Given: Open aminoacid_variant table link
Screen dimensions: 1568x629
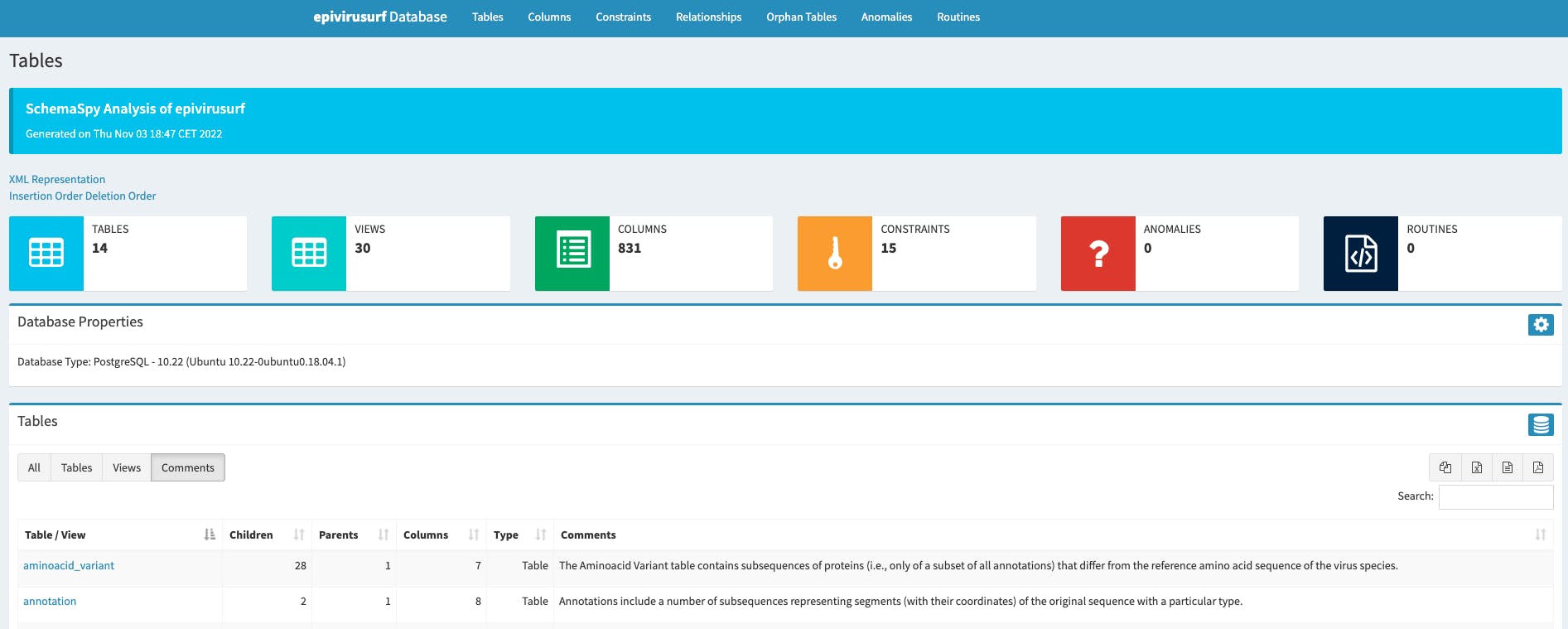Looking at the screenshot, I should coord(69,565).
